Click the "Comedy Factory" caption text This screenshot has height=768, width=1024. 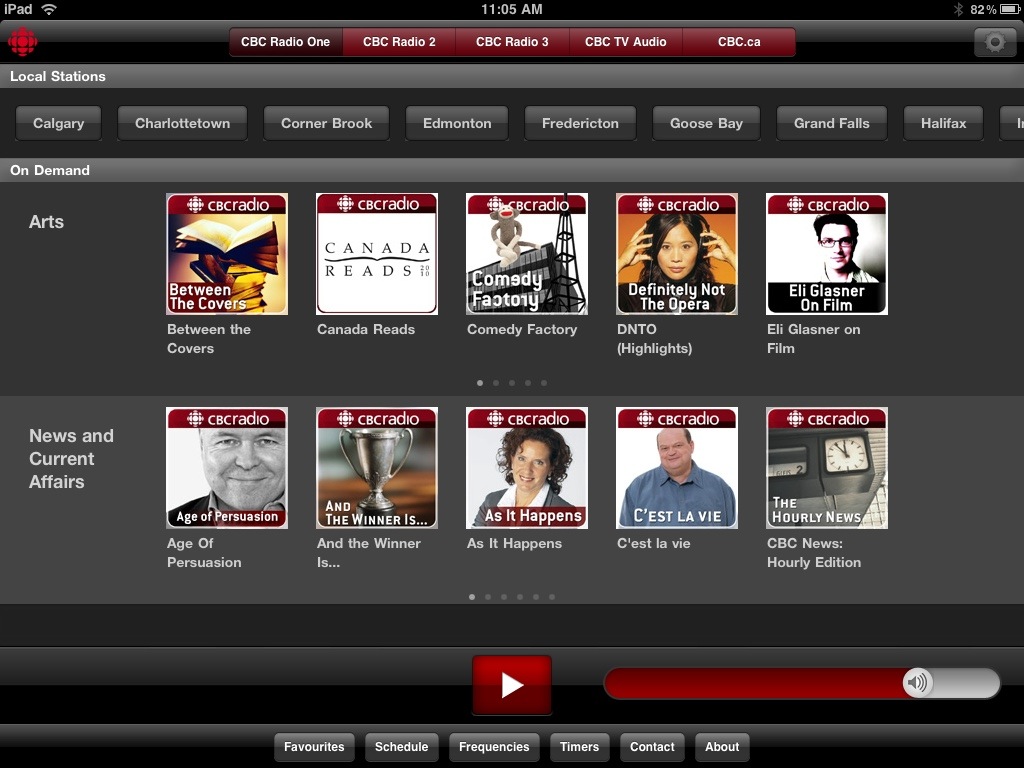coord(522,330)
